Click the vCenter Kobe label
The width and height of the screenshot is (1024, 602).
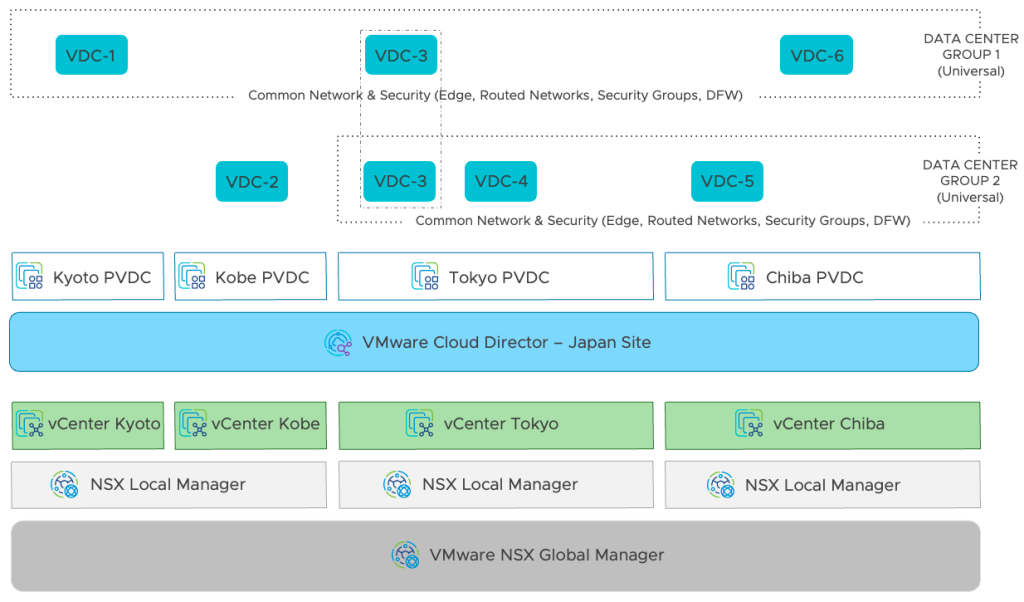click(266, 424)
